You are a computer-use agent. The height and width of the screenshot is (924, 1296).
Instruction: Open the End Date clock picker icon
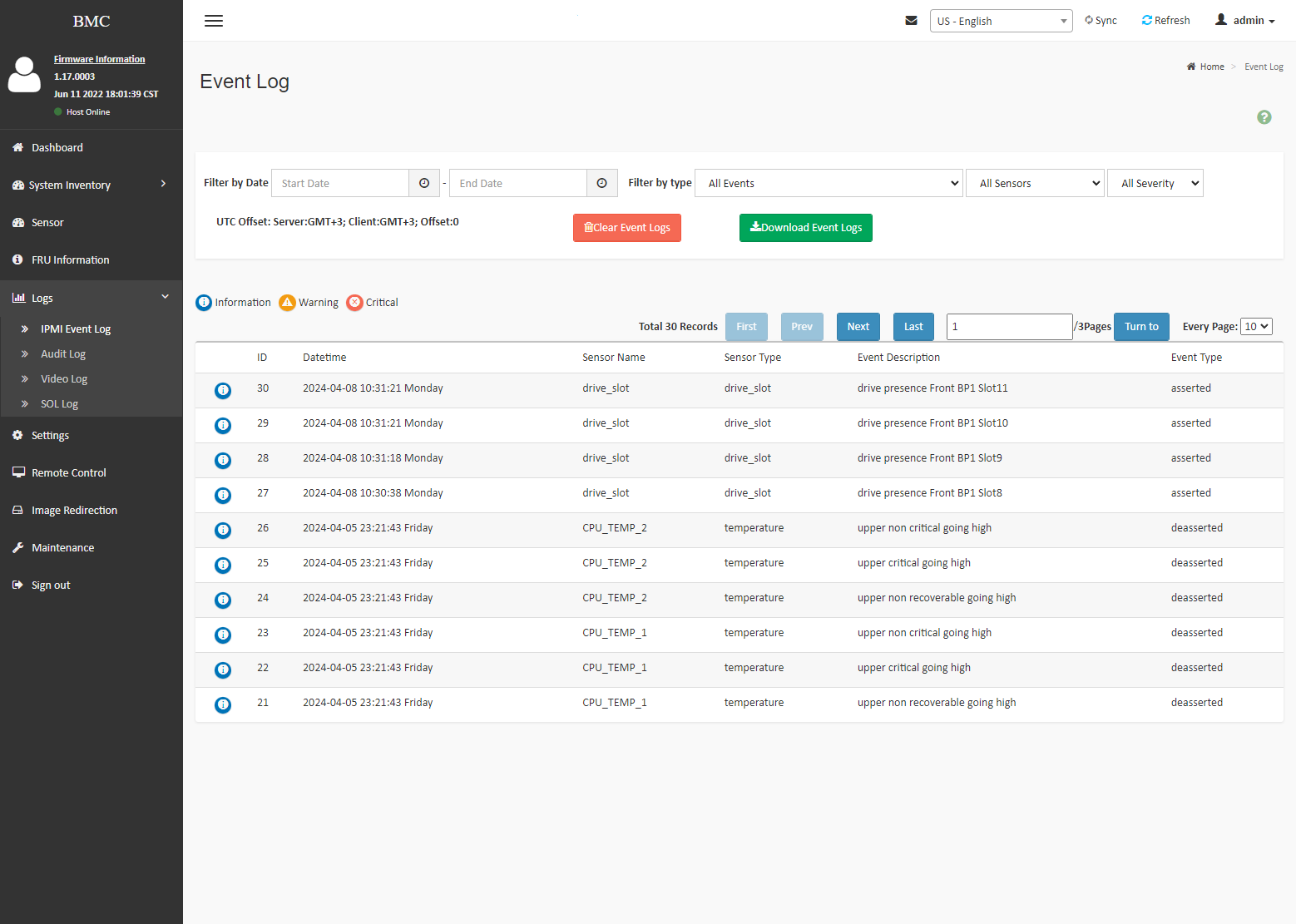click(x=602, y=183)
